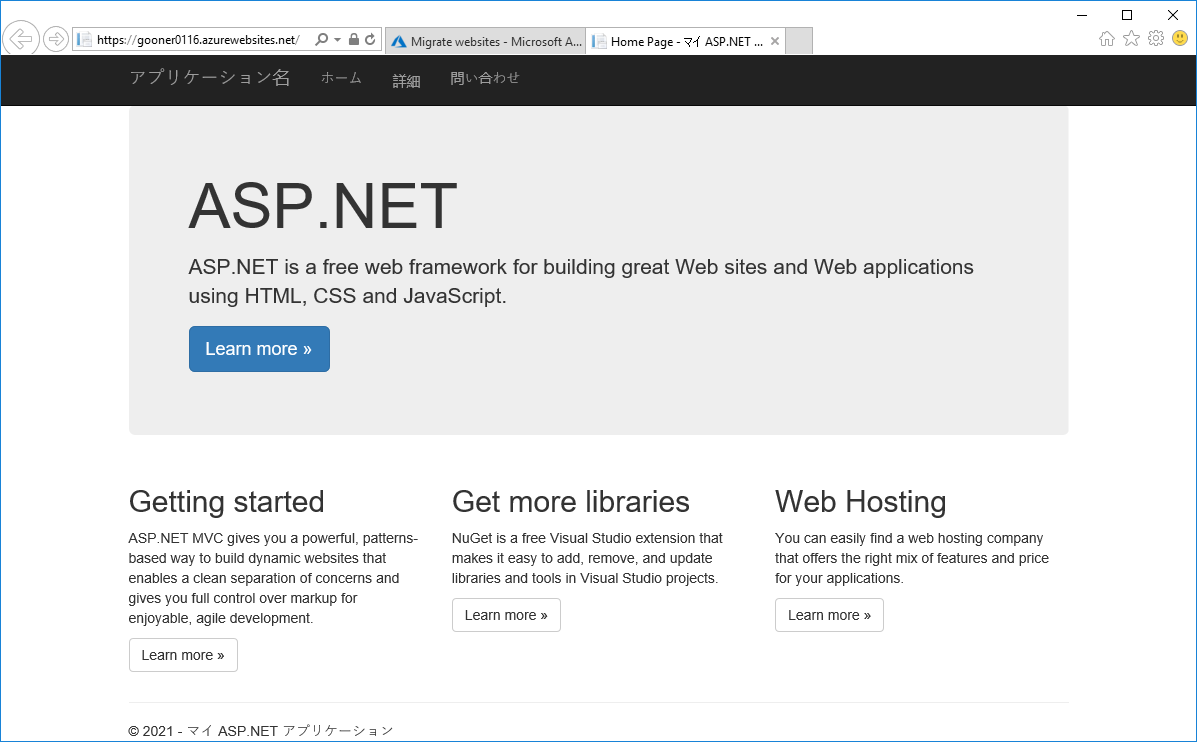Close the Home Page tab
1197x742 pixels.
pyautogui.click(x=775, y=41)
